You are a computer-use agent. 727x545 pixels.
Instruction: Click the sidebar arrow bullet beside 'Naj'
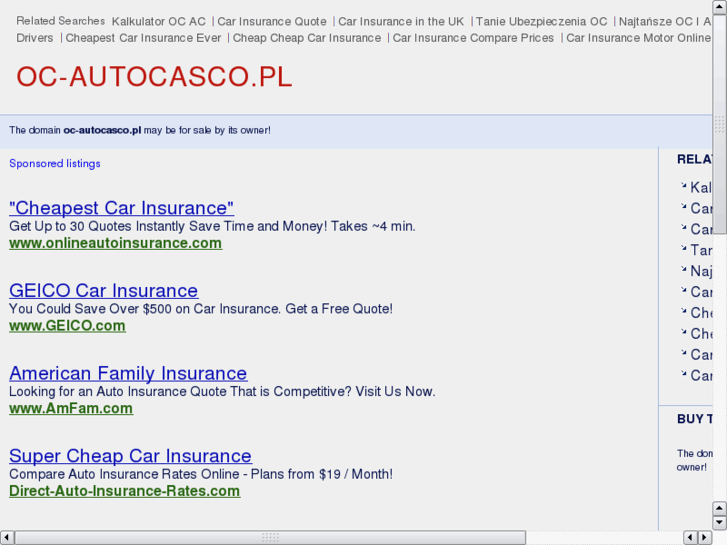tap(683, 269)
